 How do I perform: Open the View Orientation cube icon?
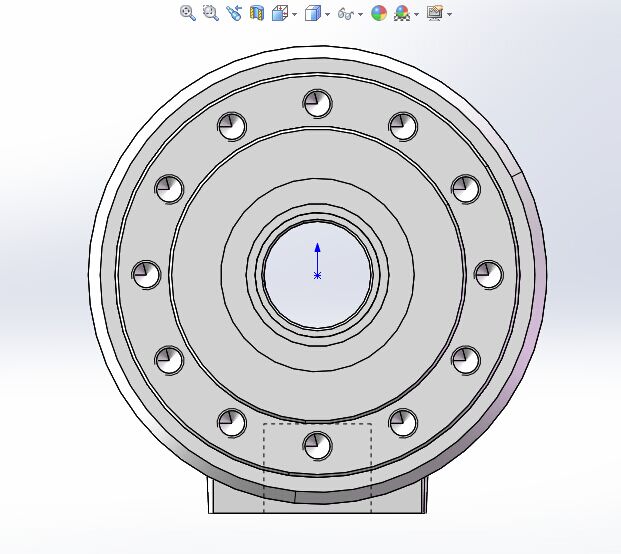click(280, 13)
